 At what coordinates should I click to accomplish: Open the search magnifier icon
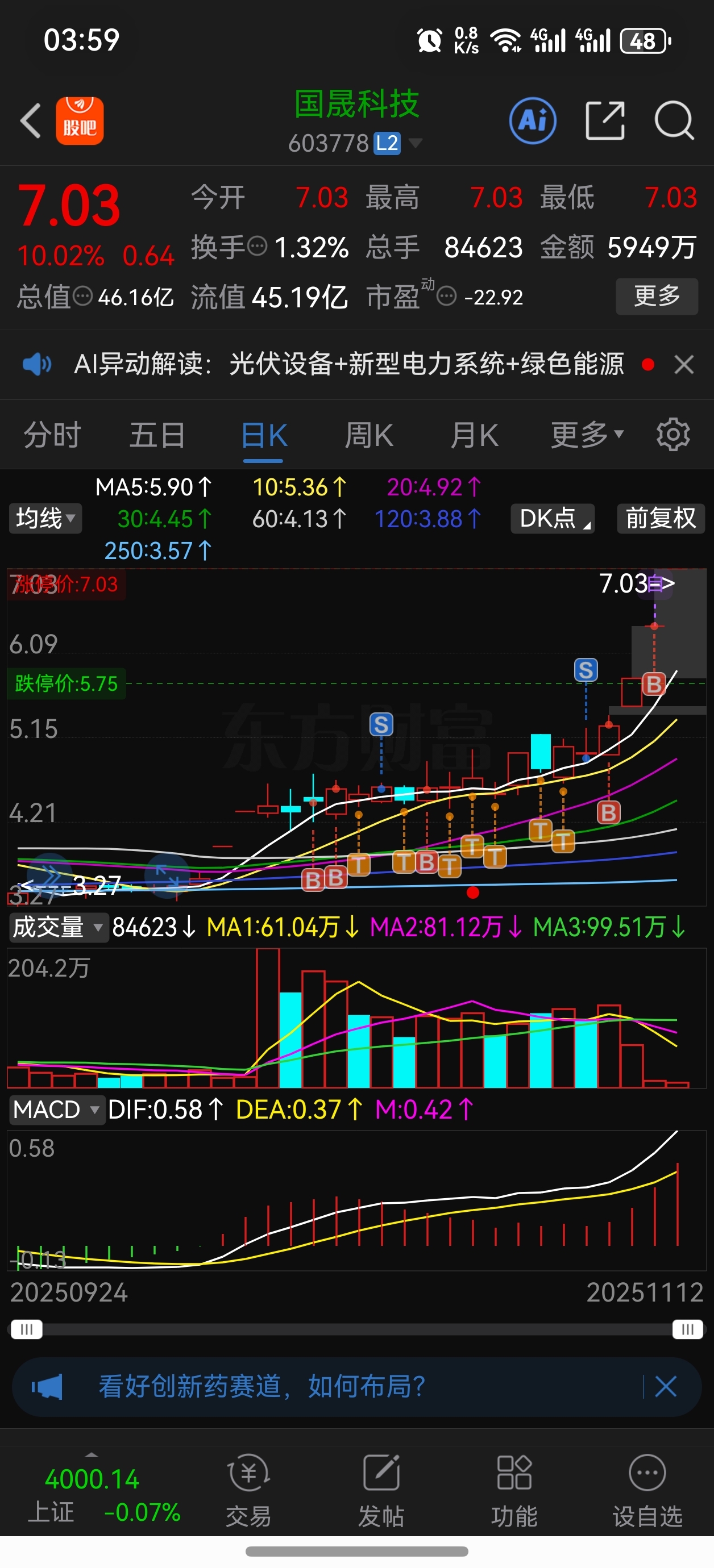(674, 120)
